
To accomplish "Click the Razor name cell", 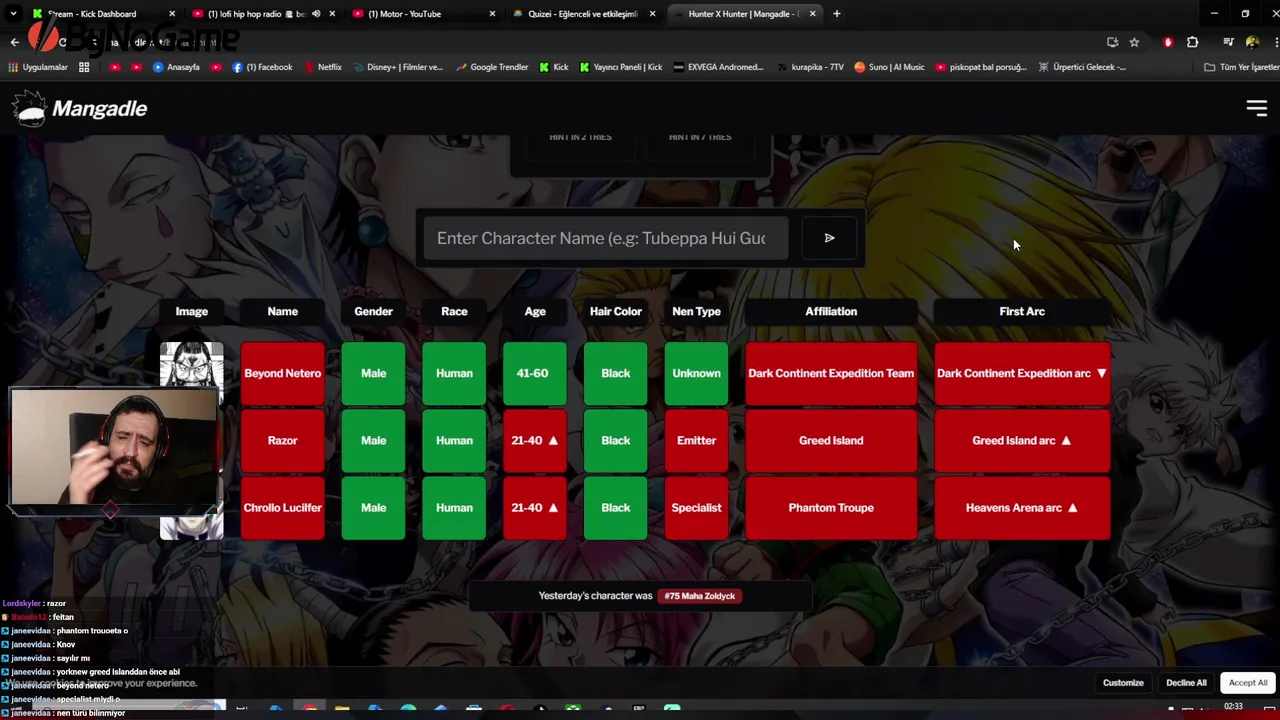I will coord(283,440).
